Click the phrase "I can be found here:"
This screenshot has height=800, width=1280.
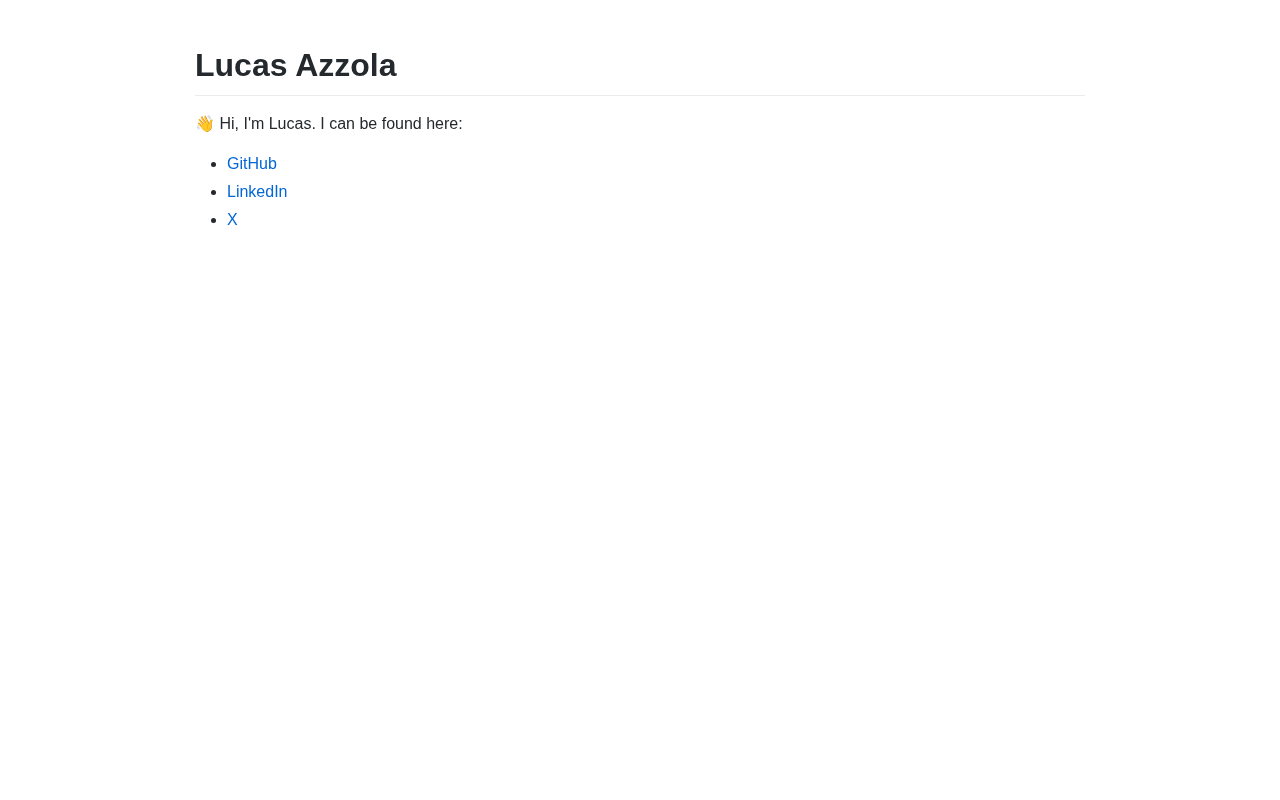coord(392,124)
